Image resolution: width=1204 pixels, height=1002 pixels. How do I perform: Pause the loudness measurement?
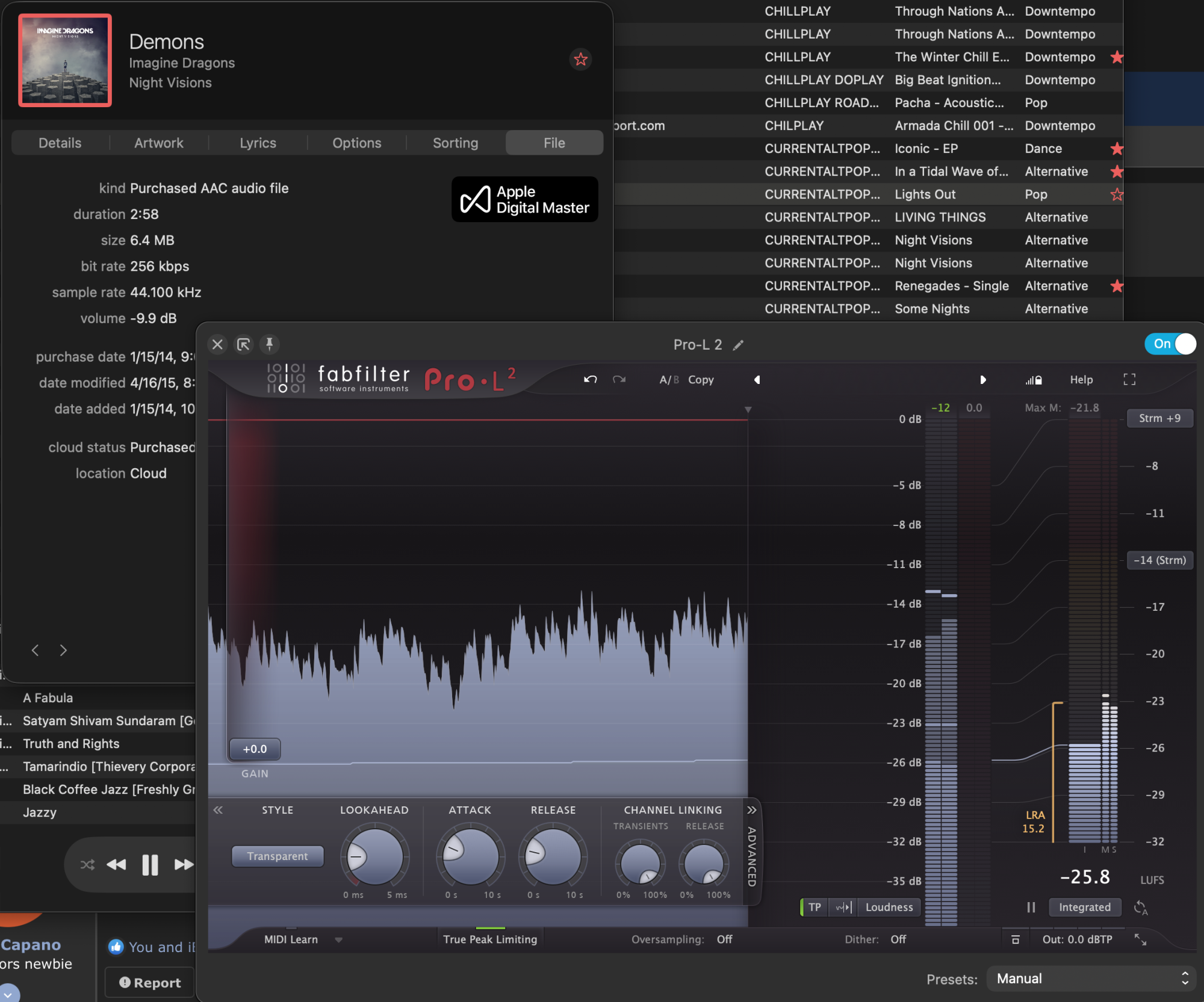click(1031, 907)
